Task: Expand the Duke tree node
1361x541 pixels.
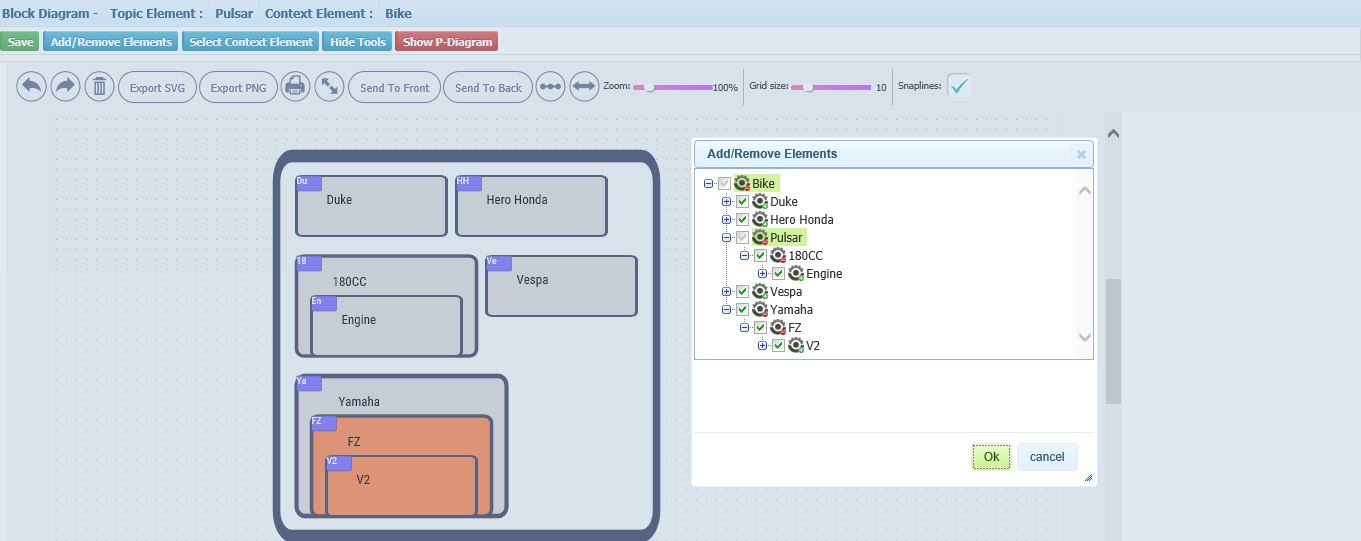Action: (726, 202)
